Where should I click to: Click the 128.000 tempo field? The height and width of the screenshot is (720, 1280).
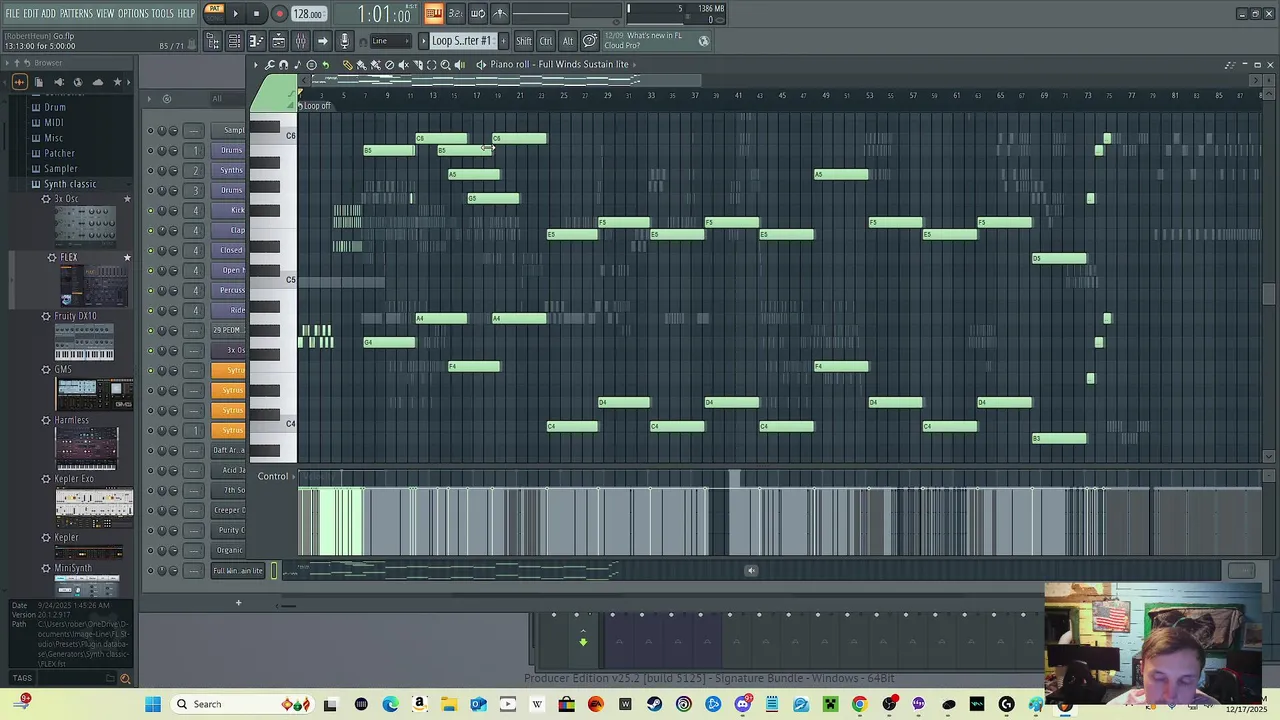308,14
